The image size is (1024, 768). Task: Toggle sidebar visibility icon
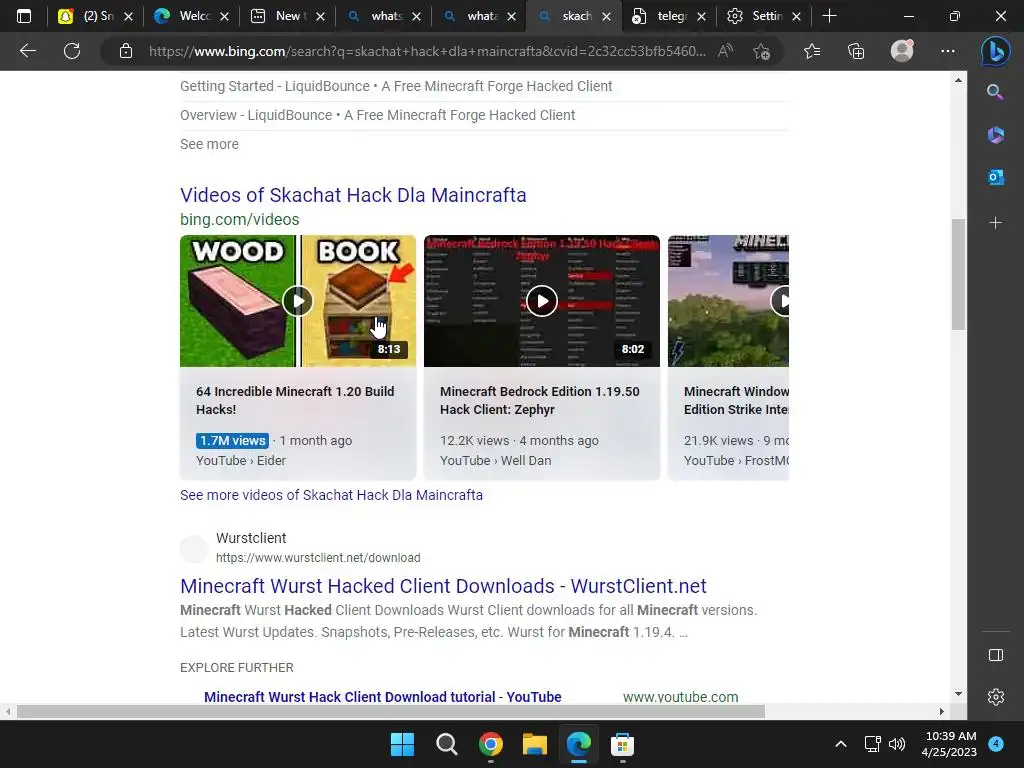995,655
